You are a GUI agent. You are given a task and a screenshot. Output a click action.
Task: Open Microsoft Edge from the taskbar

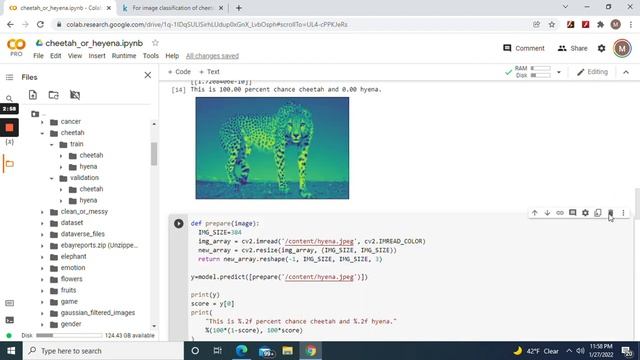click(242, 351)
